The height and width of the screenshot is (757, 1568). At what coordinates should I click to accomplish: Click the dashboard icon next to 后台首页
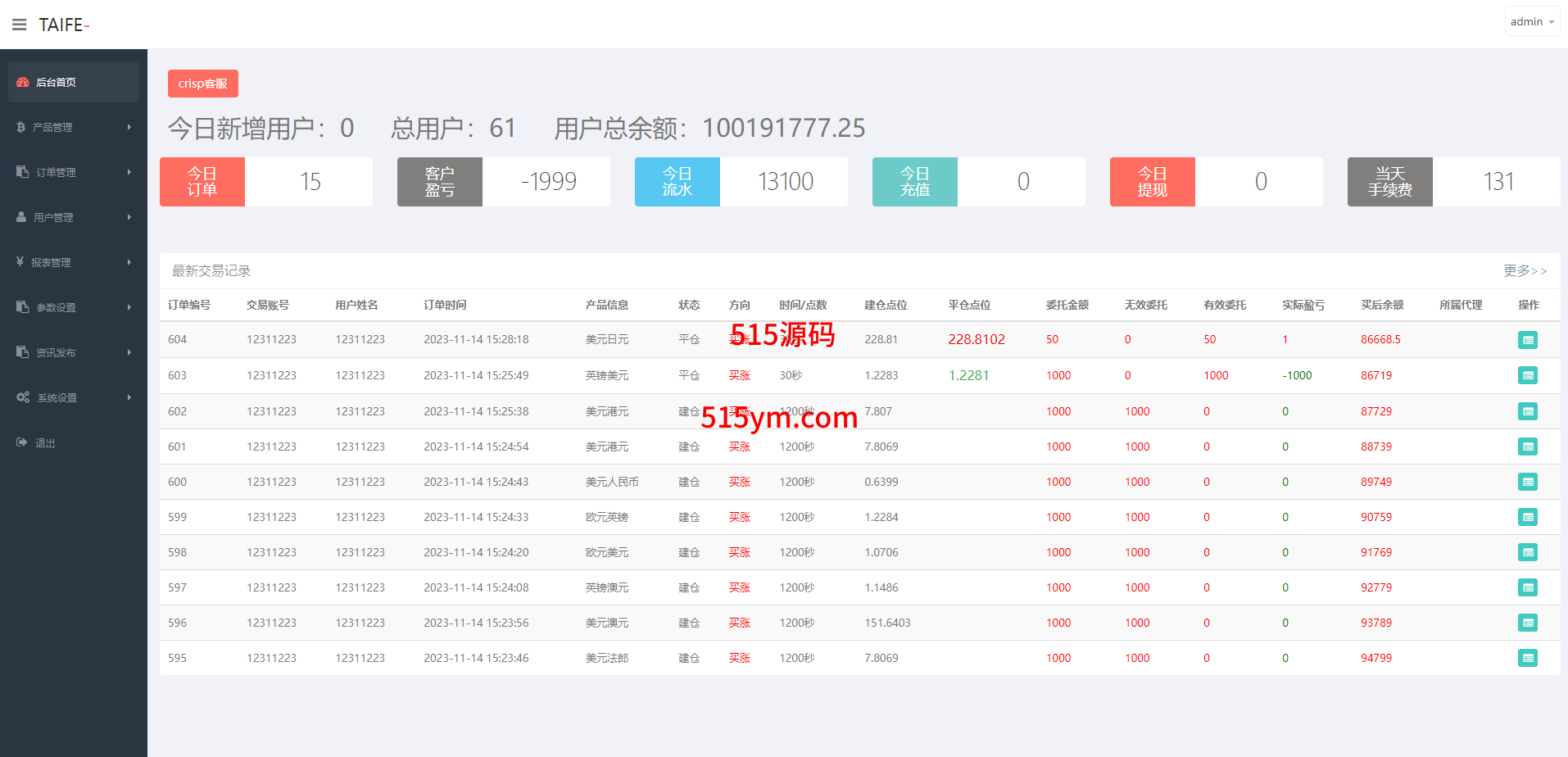pyautogui.click(x=23, y=82)
